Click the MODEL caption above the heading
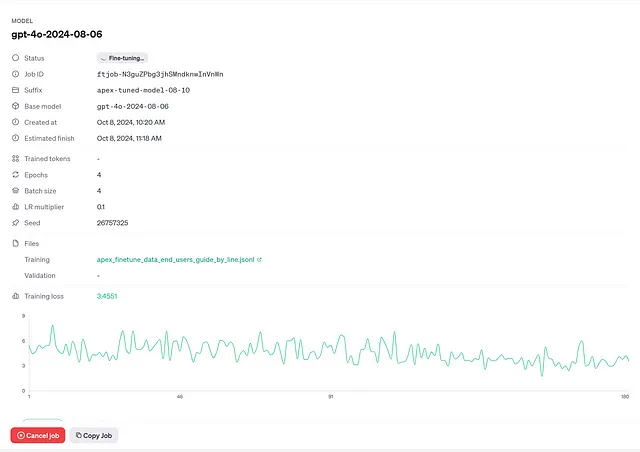This screenshot has width=640, height=452. [22, 21]
